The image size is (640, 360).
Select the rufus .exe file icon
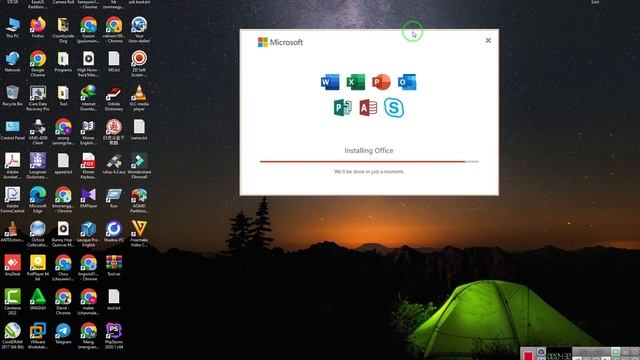(113, 164)
